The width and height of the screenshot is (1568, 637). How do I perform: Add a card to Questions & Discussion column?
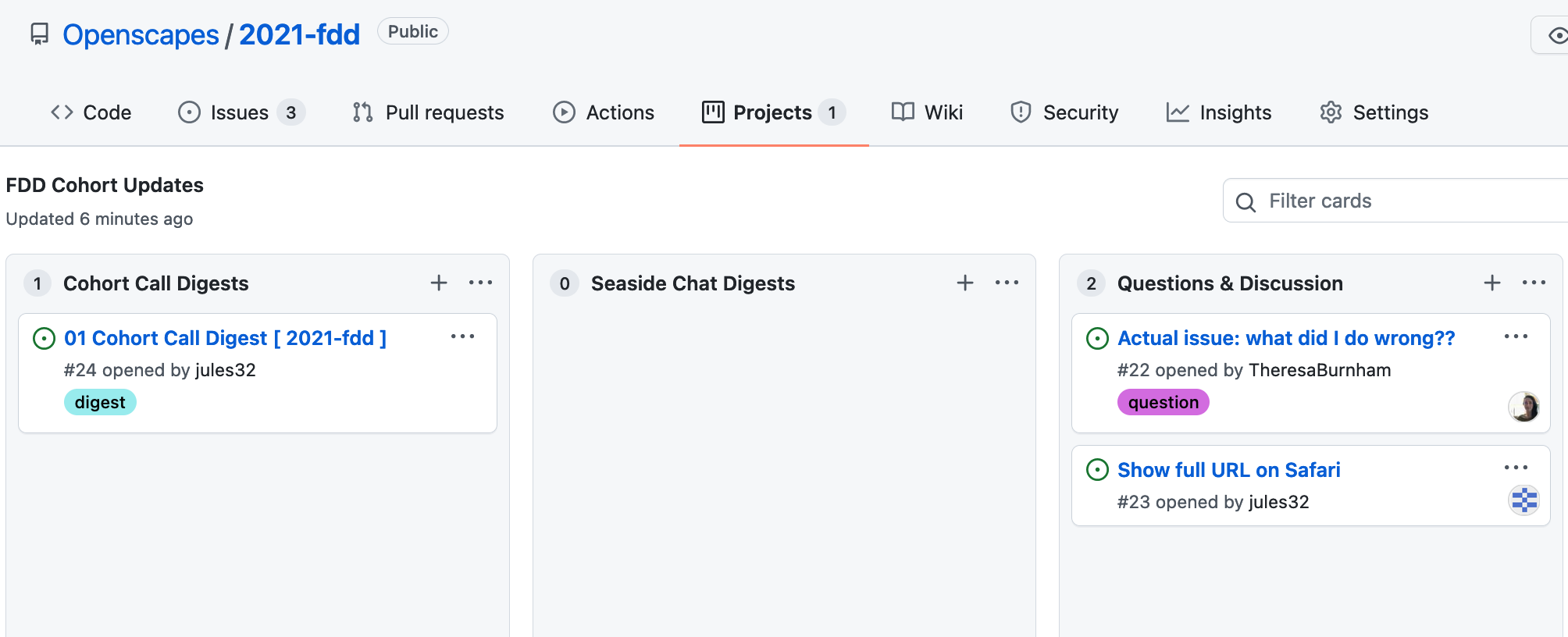(1491, 283)
